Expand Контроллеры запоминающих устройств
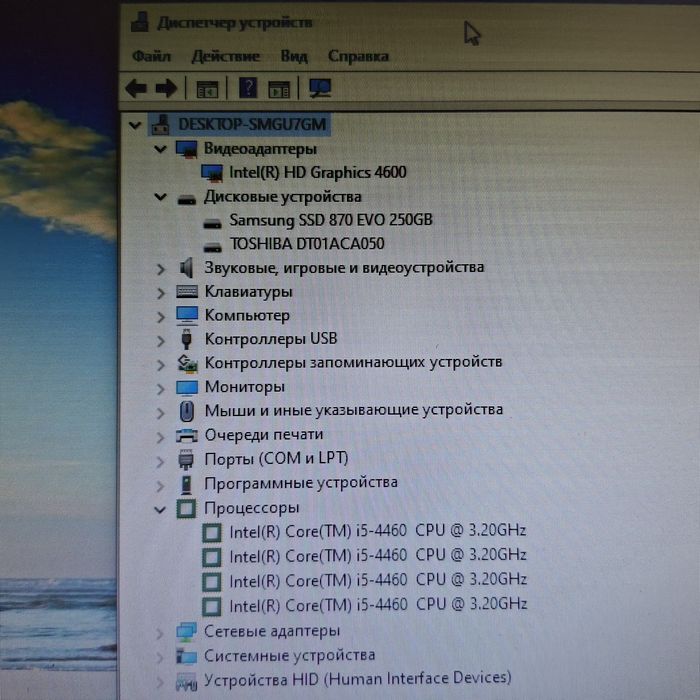Image resolution: width=700 pixels, height=700 pixels. tap(161, 365)
